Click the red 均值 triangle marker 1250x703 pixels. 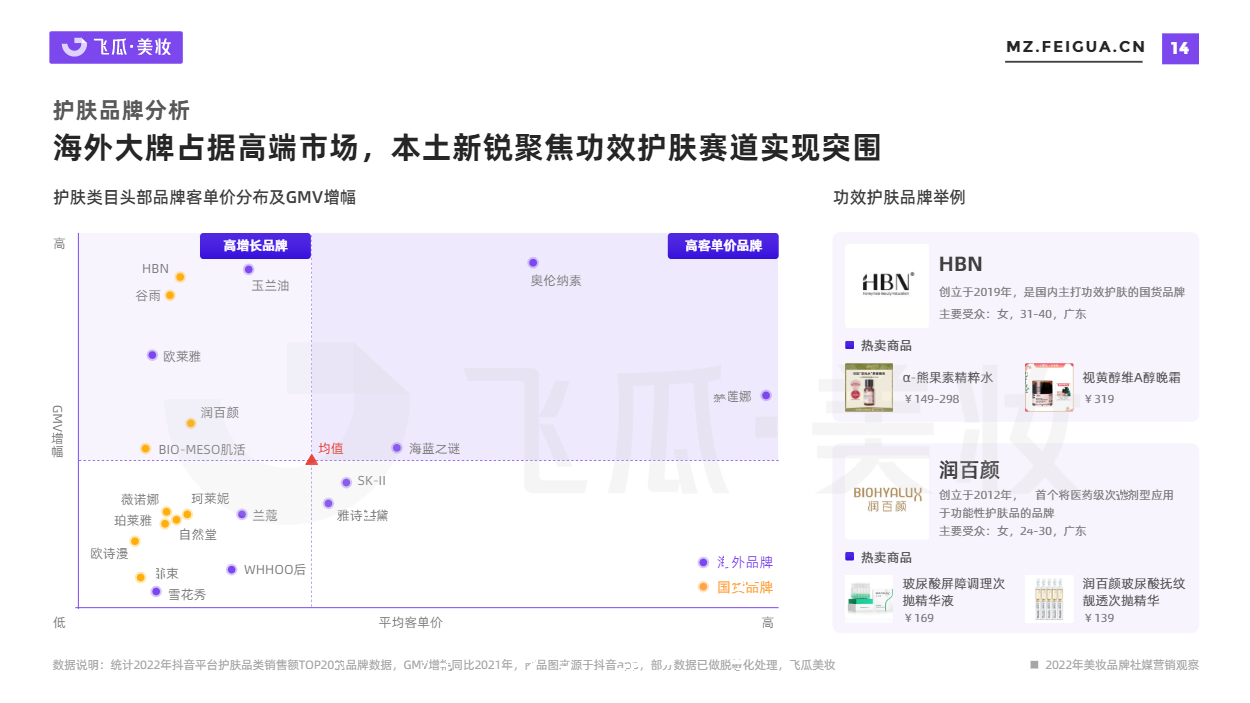[x=311, y=460]
